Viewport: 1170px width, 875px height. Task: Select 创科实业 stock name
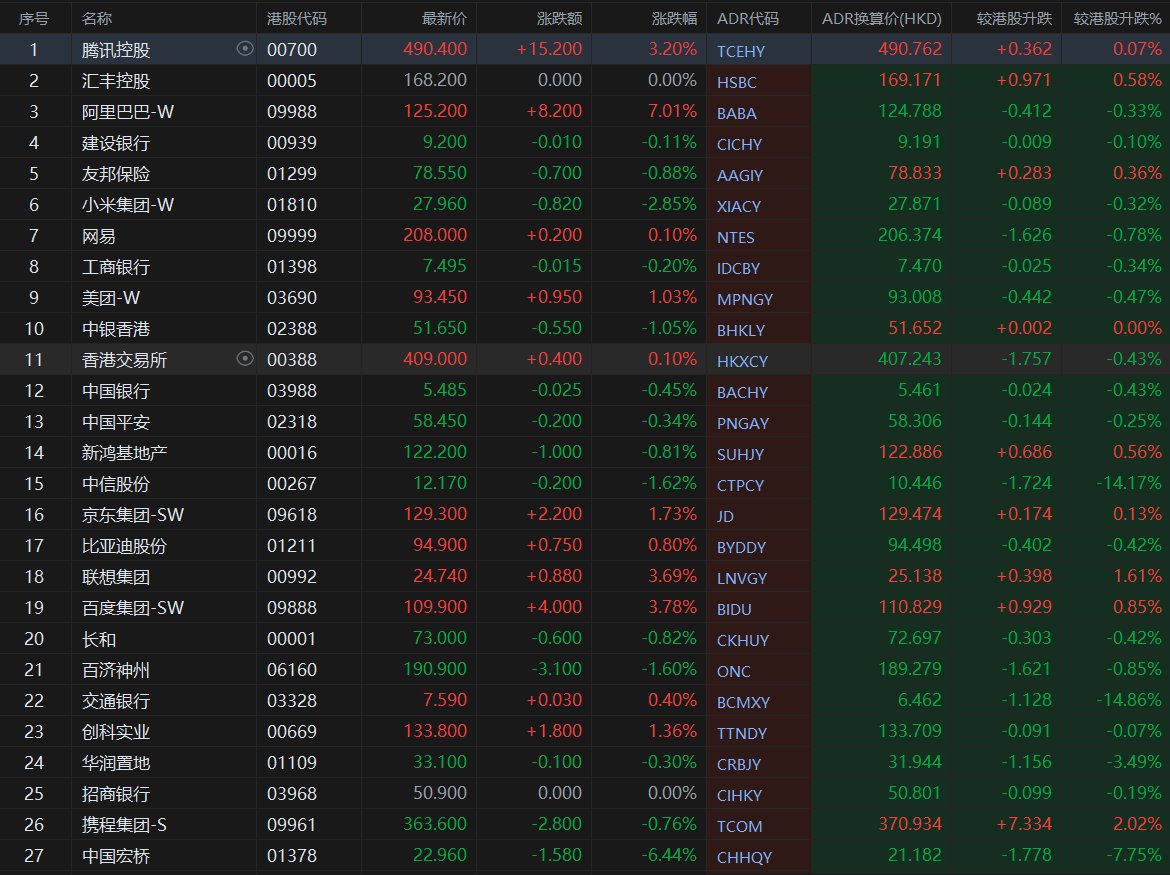click(116, 732)
